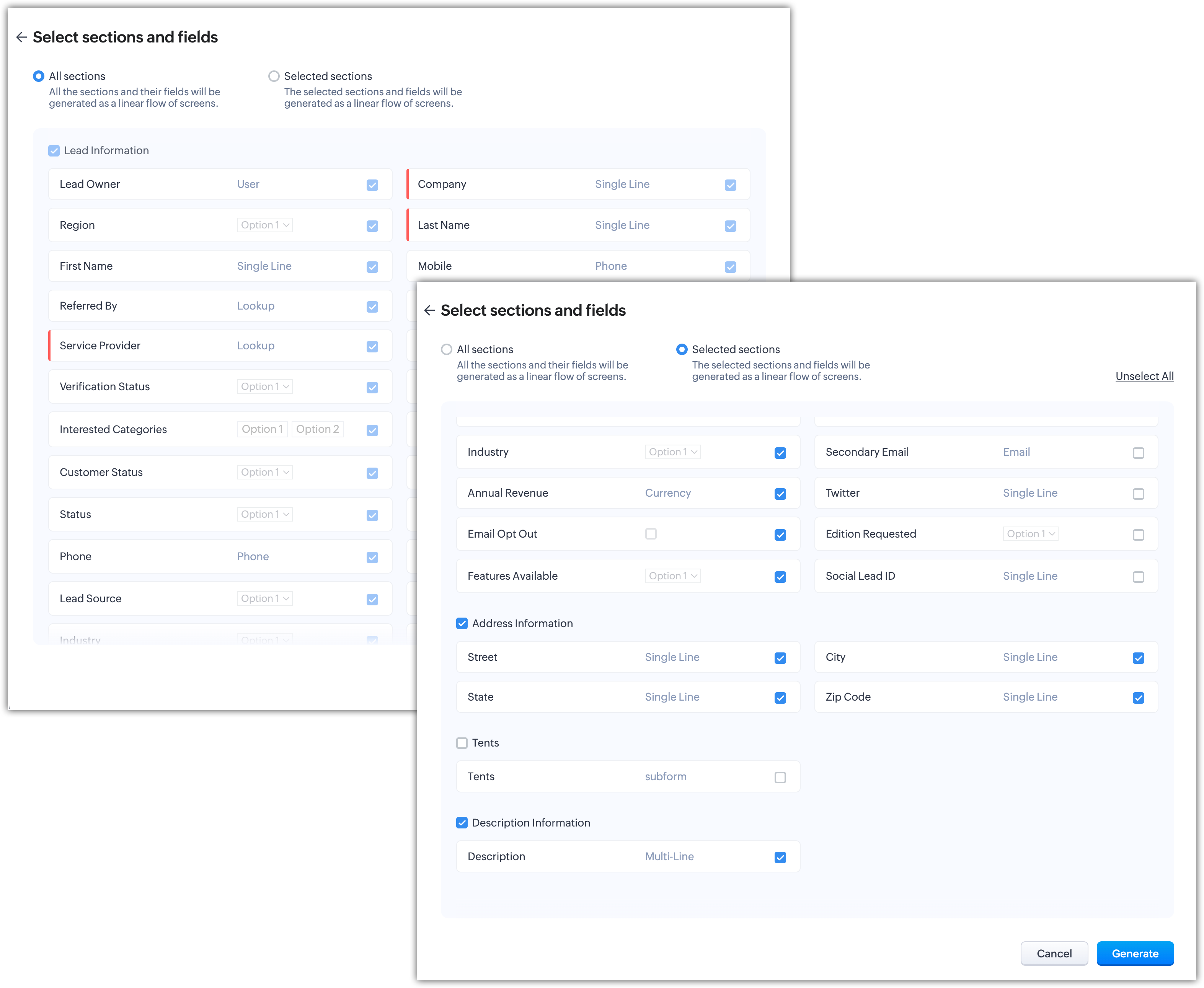
Task: Click the Unselect All link
Action: click(1144, 376)
